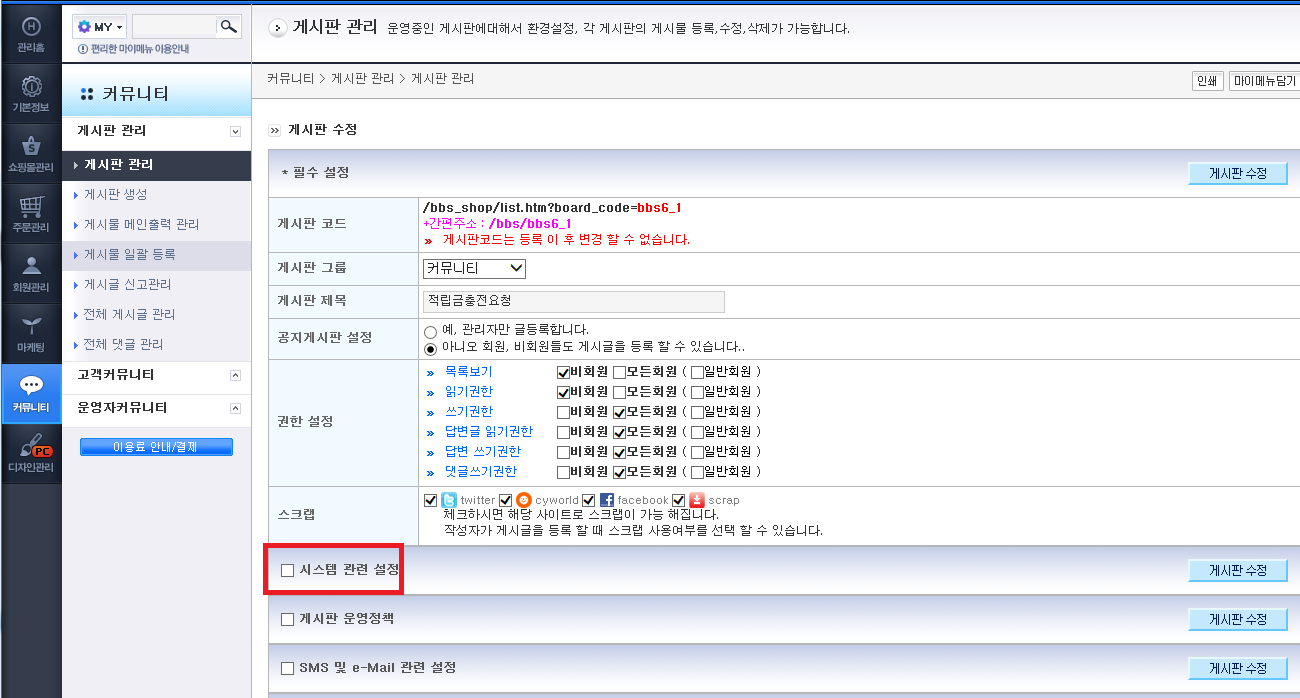This screenshot has width=1300, height=698.
Task: Click the 게시판 제목 text field
Action: click(x=574, y=301)
